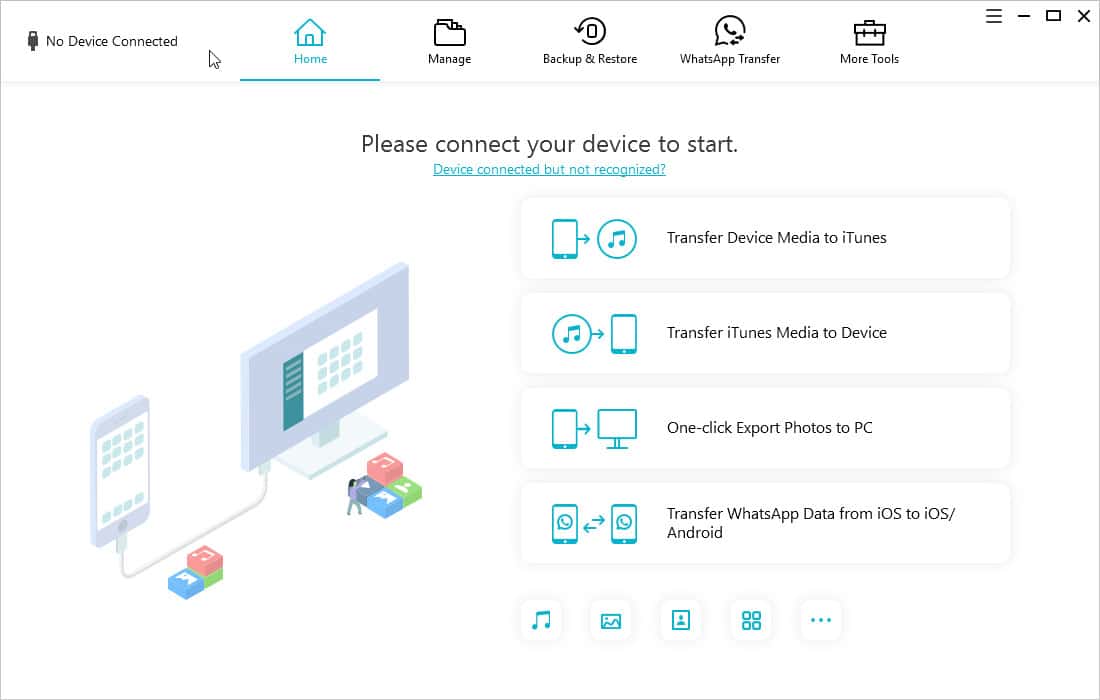Start Transfer WhatsApp Data from iOS
This screenshot has height=700, width=1100.
tap(810, 523)
